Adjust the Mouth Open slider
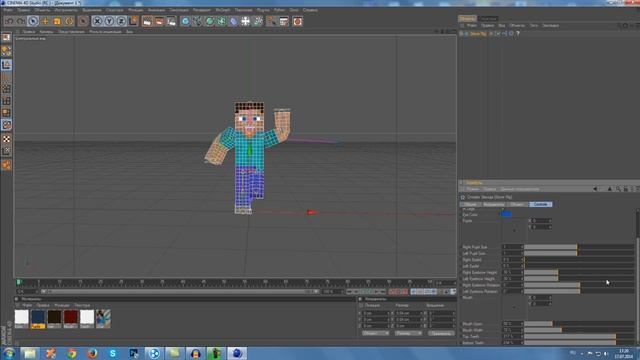The width and height of the screenshot is (640, 360). [x=579, y=324]
